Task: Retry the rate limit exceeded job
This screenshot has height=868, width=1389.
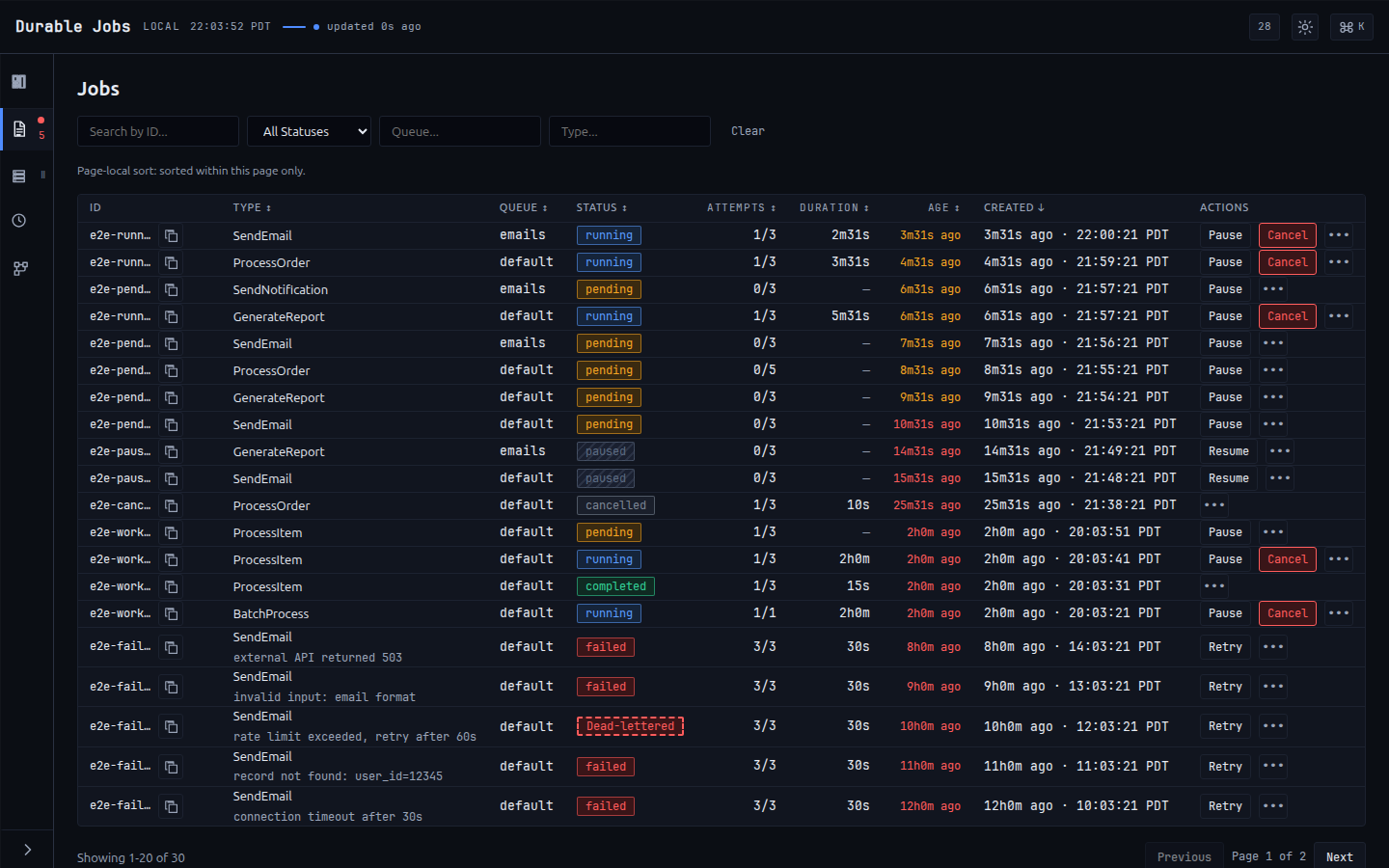Action: click(1225, 726)
